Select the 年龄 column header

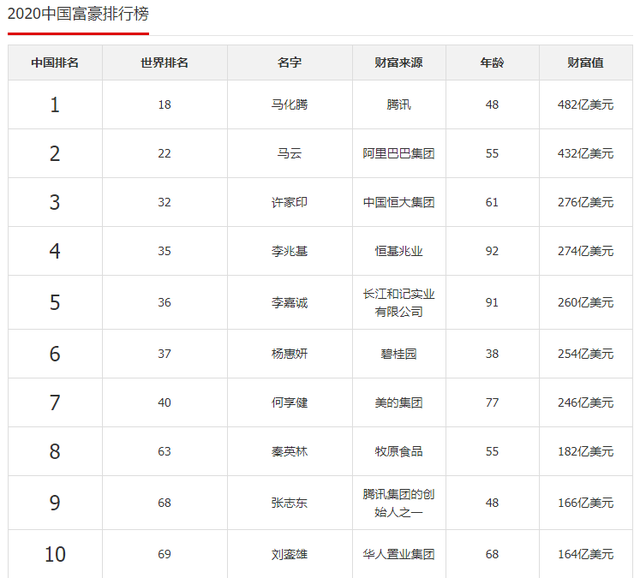pyautogui.click(x=492, y=62)
